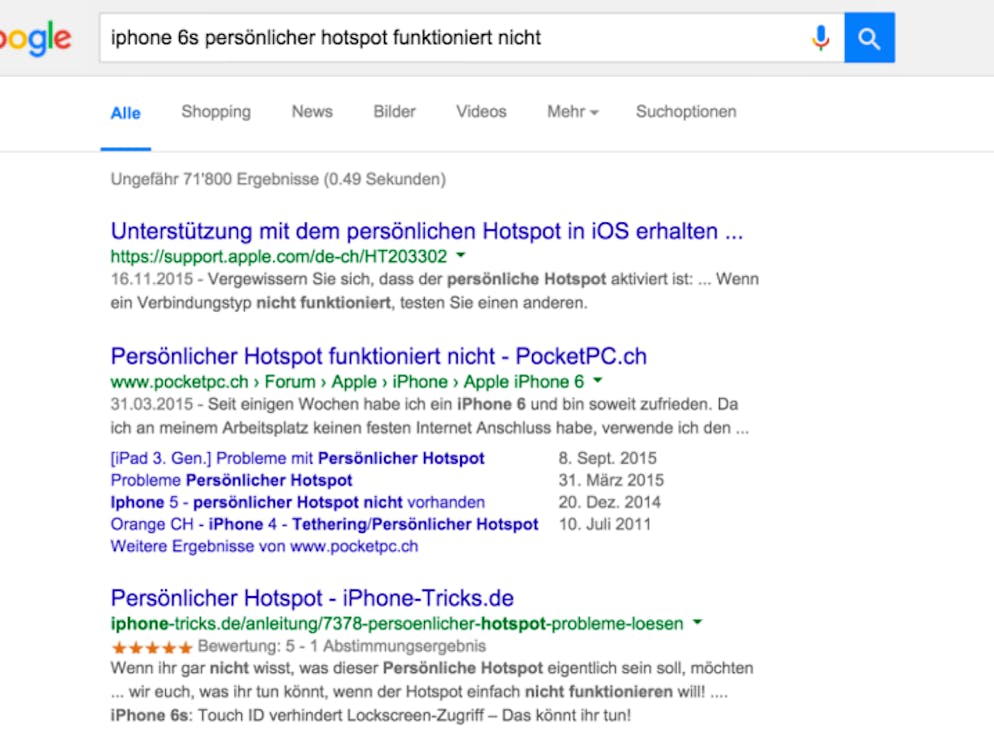Open Orange CH iPhone 4 Tethering sublink
The image size is (994, 748).
[x=325, y=524]
